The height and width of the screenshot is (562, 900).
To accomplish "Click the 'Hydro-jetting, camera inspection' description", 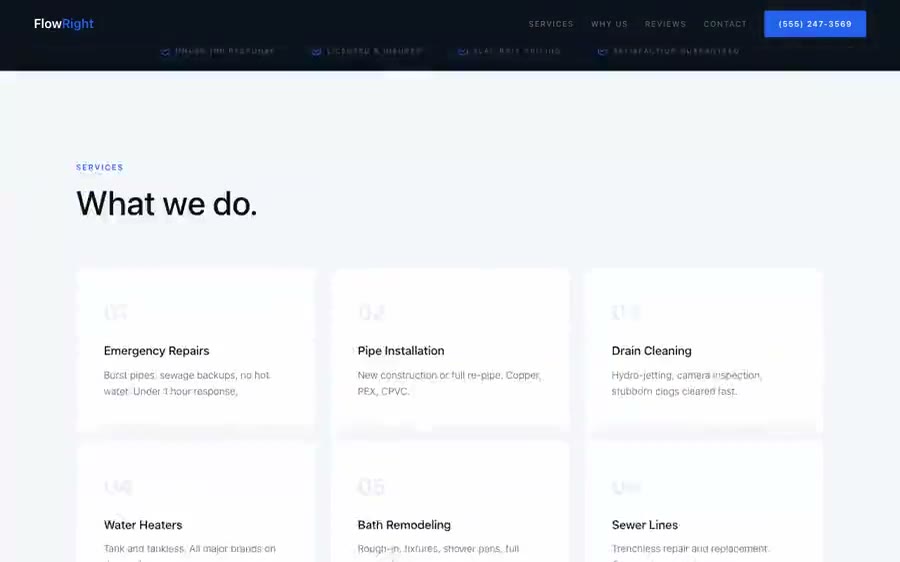I will click(686, 383).
